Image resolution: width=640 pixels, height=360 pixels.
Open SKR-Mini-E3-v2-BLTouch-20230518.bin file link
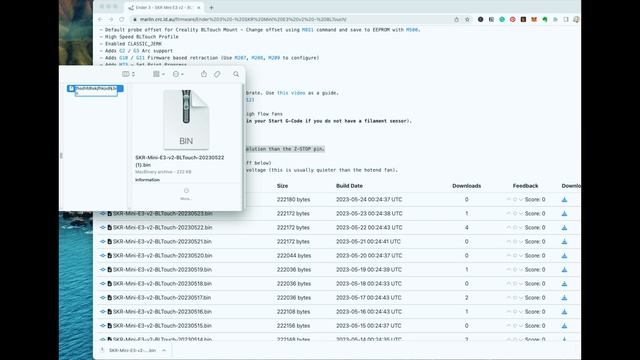pyautogui.click(x=162, y=284)
